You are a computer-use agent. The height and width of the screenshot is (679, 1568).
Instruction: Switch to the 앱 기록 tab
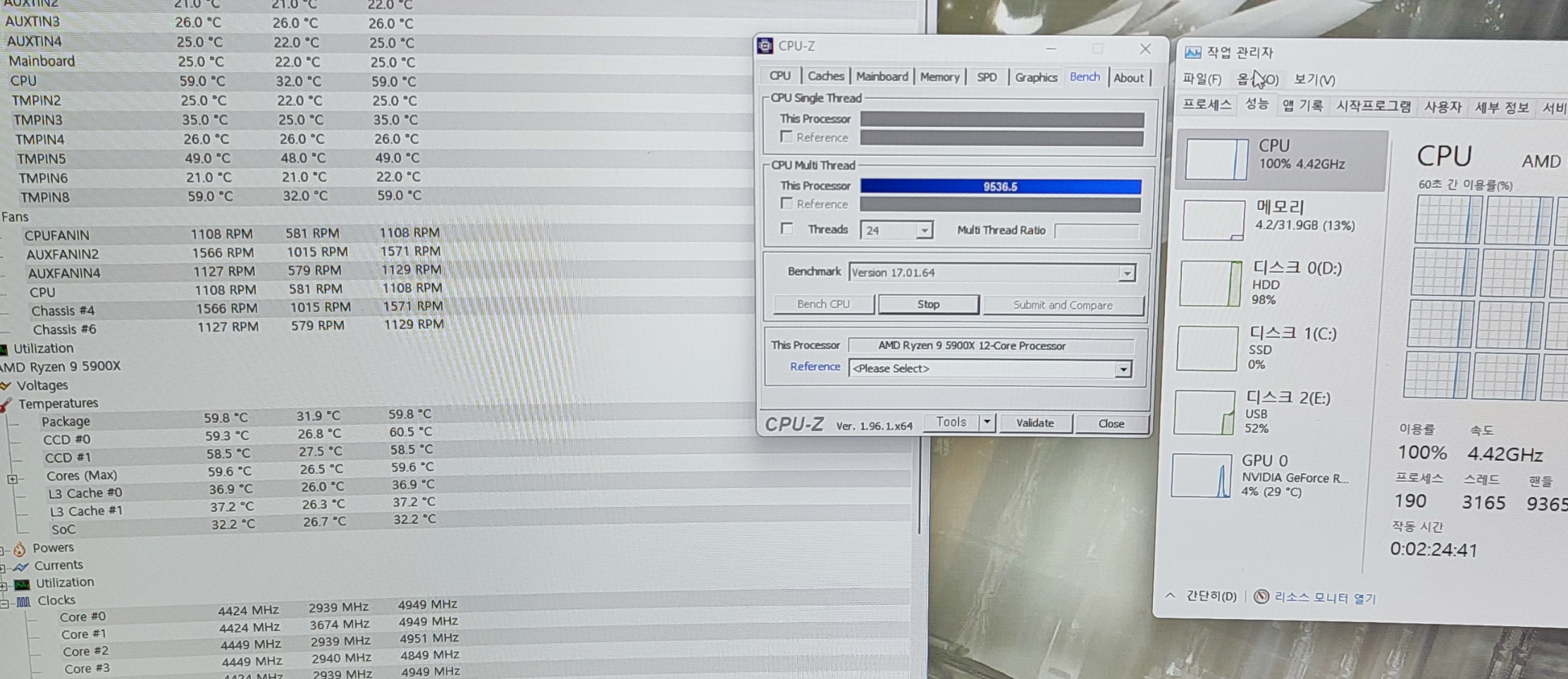pos(1302,106)
